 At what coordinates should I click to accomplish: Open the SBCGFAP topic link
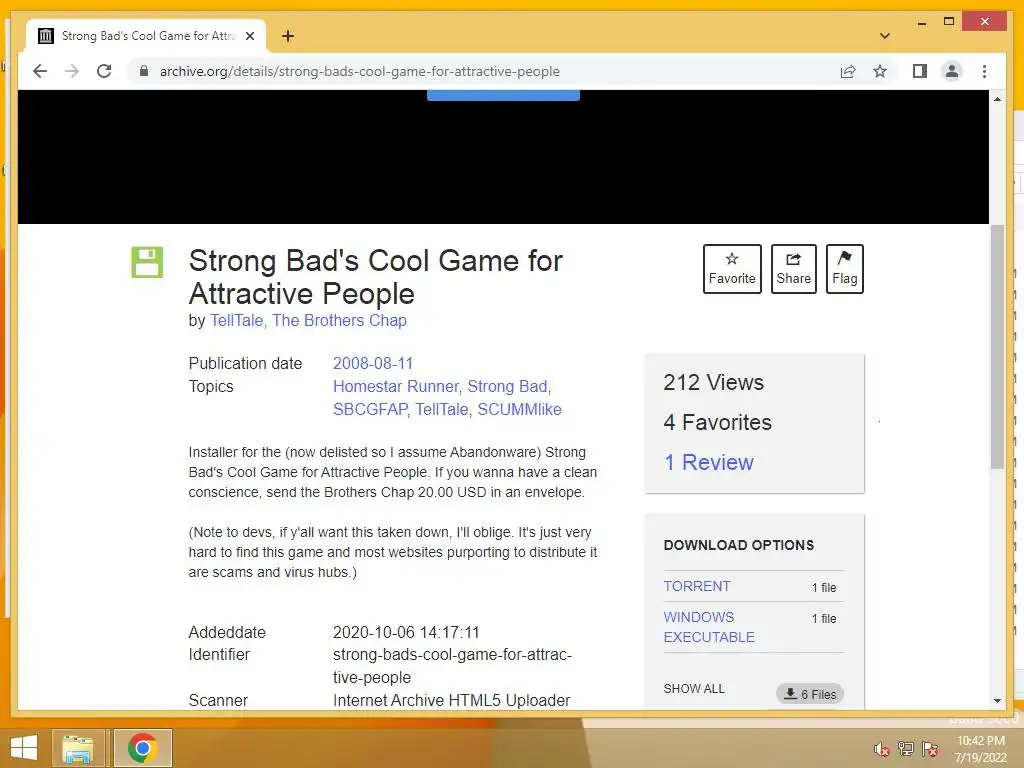pos(370,409)
